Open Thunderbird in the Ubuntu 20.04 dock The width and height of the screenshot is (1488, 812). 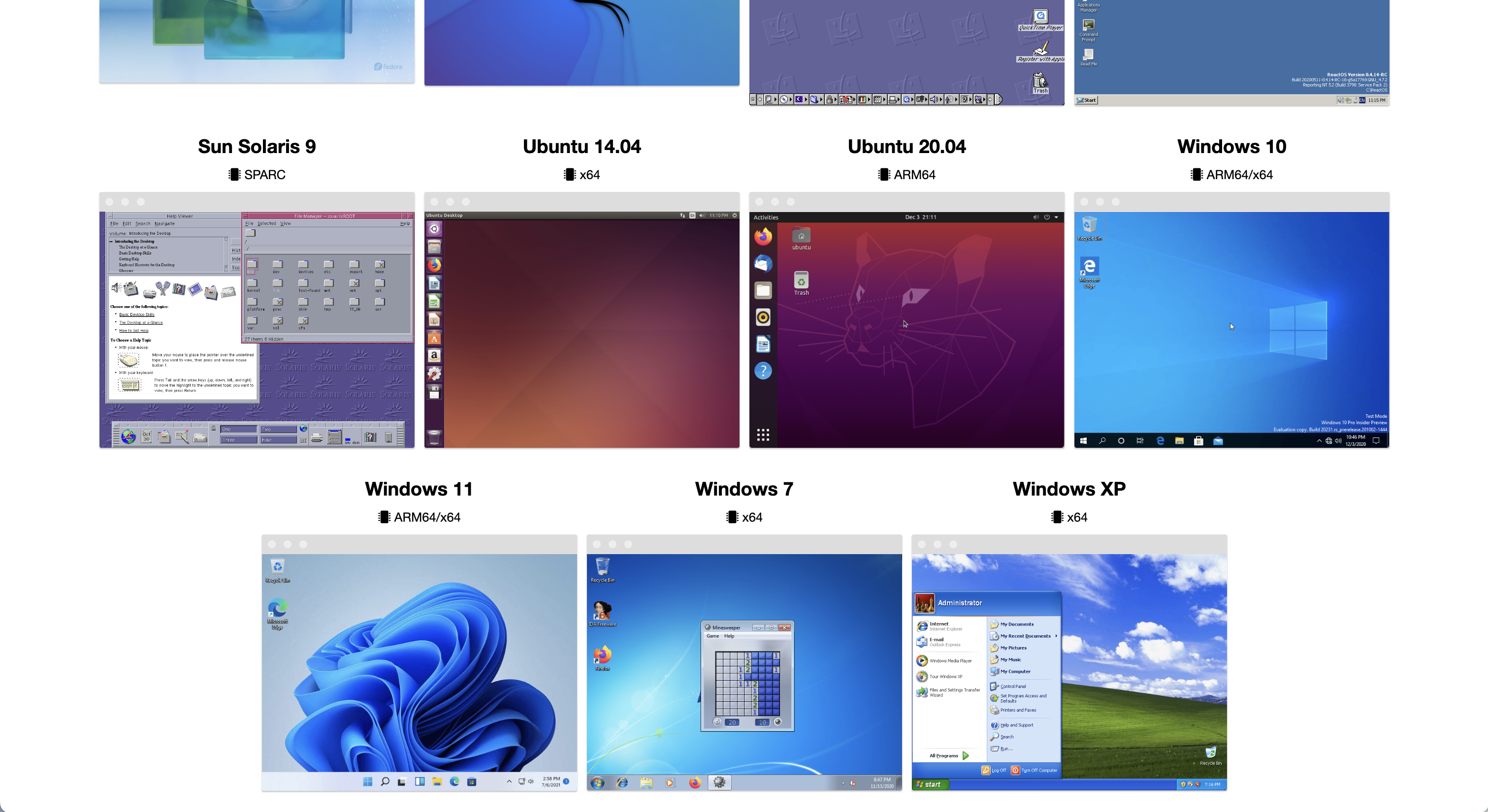pyautogui.click(x=763, y=263)
